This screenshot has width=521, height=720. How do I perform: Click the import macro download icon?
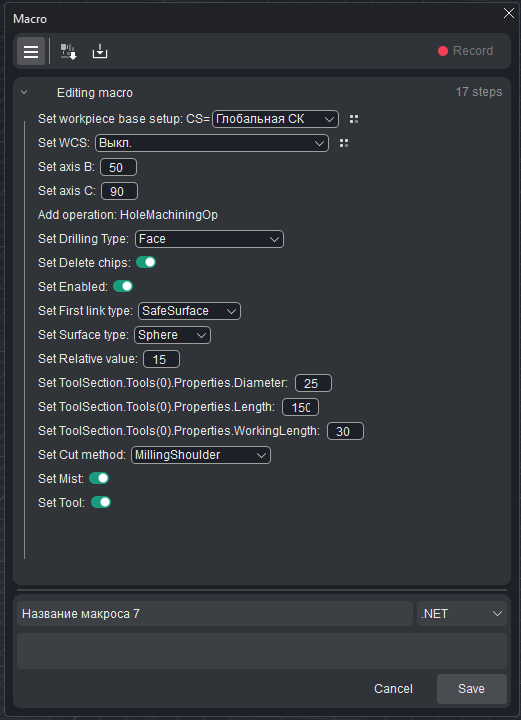pos(100,51)
